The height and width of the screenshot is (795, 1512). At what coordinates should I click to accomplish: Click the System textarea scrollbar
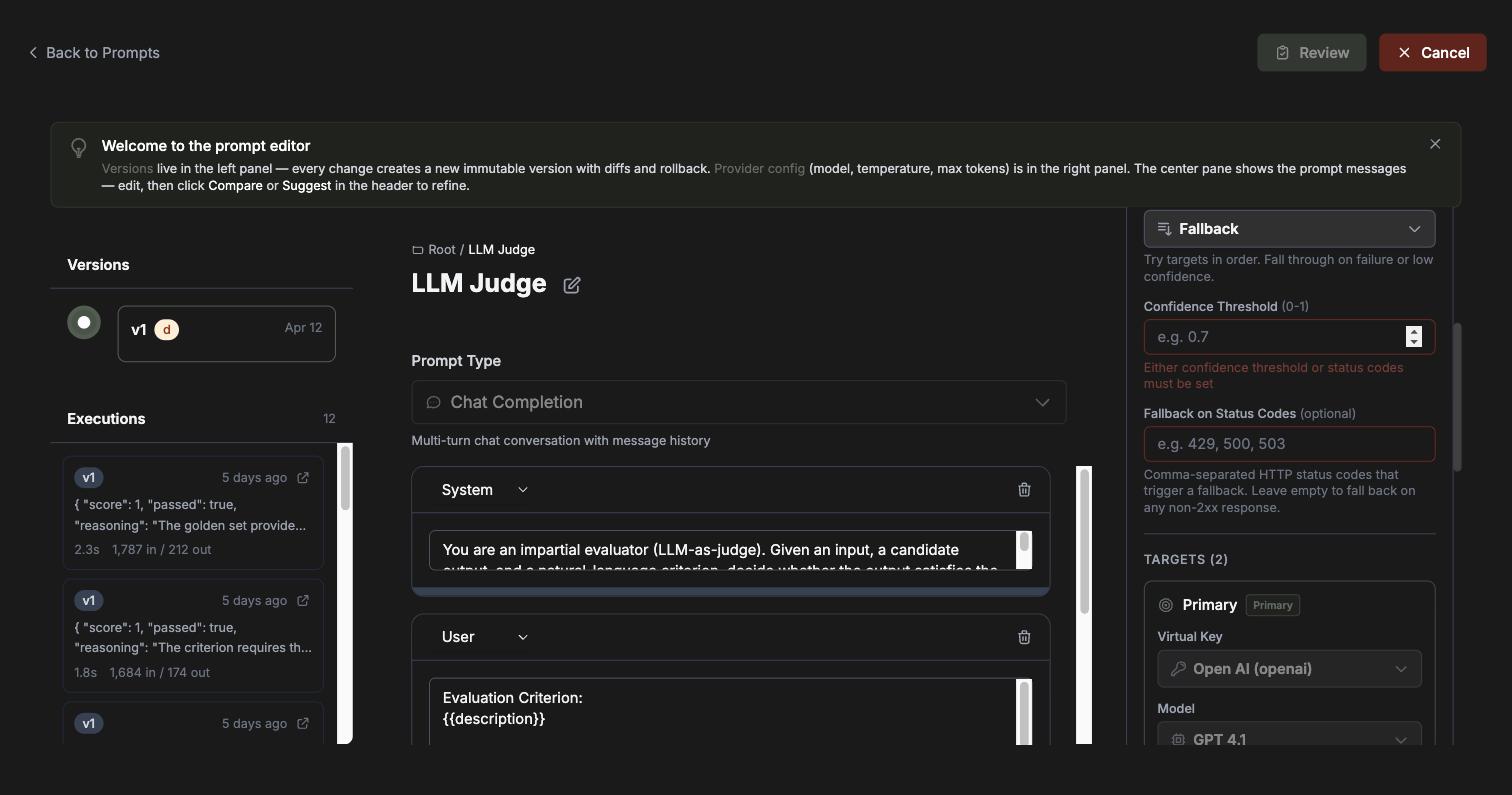pos(1024,541)
